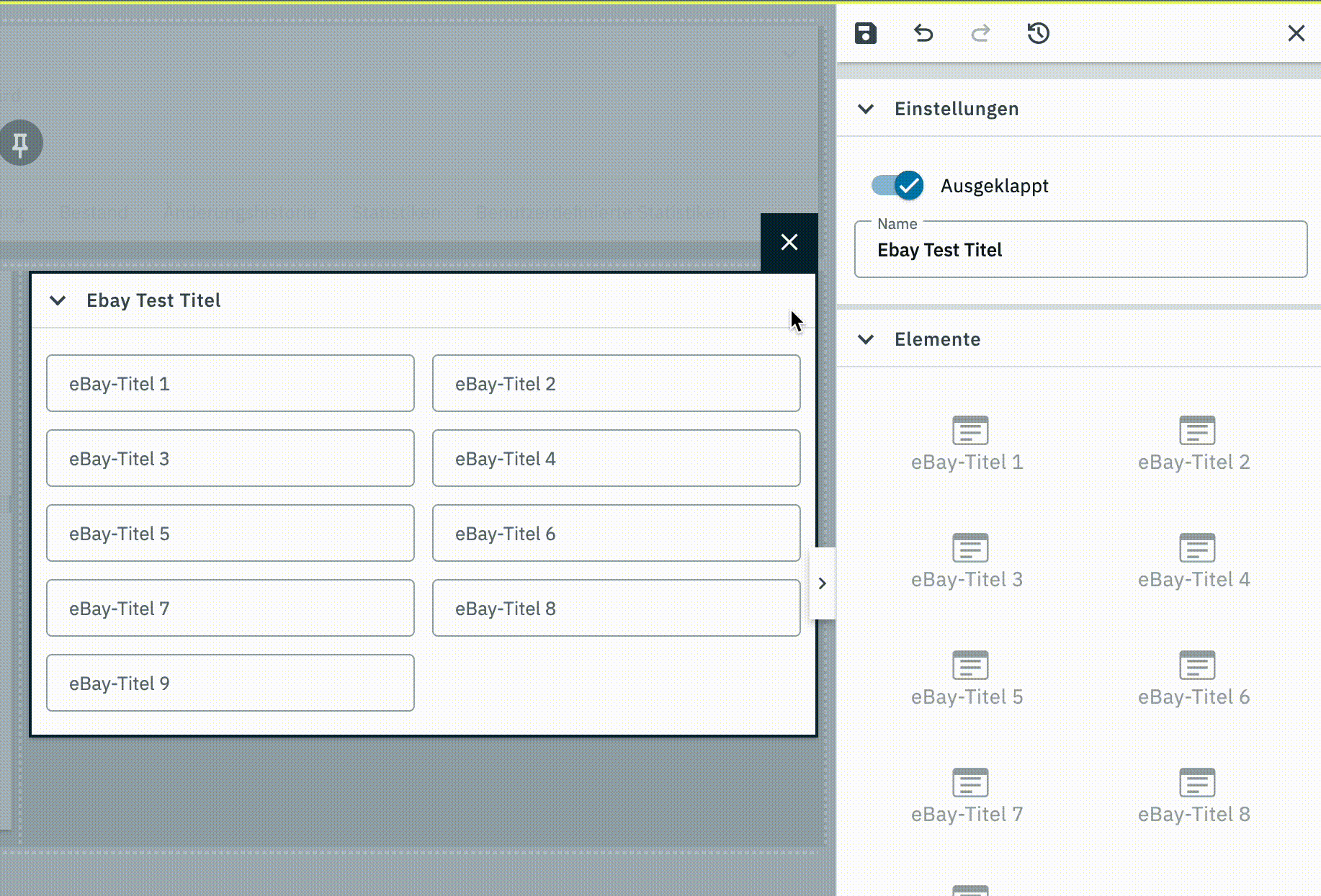Select eBay-Titel 6 element icon in Elemente

click(1196, 666)
